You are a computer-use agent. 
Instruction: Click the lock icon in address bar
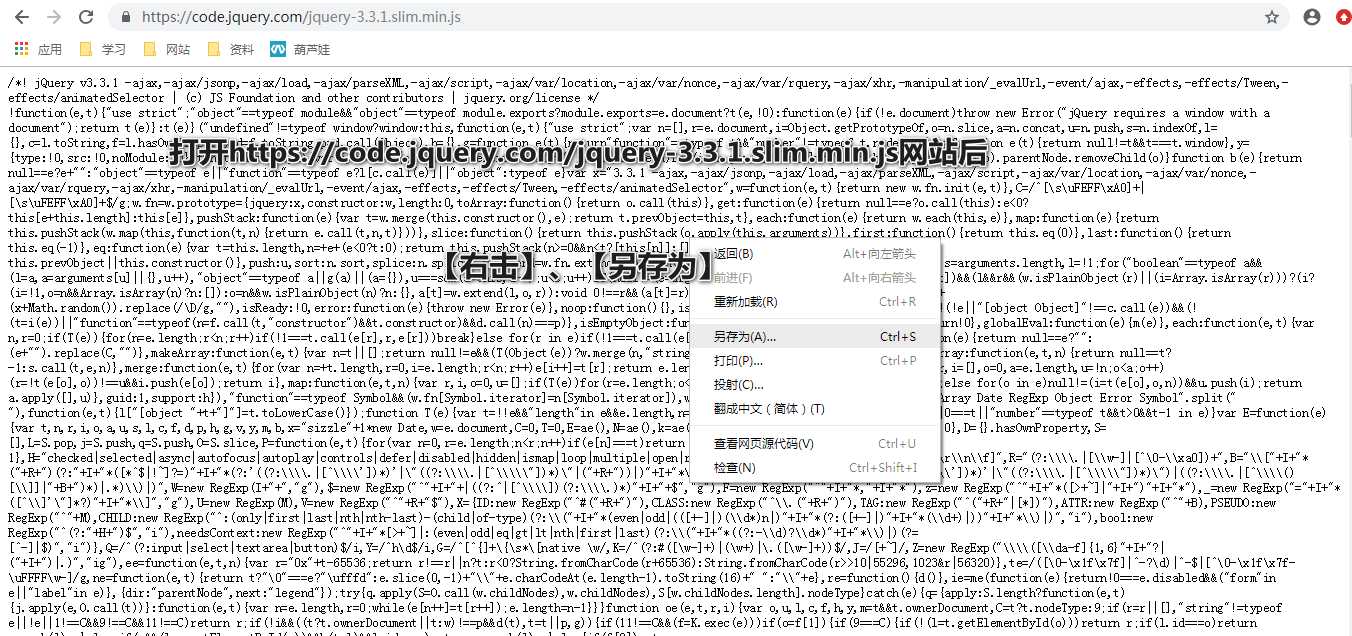(125, 17)
